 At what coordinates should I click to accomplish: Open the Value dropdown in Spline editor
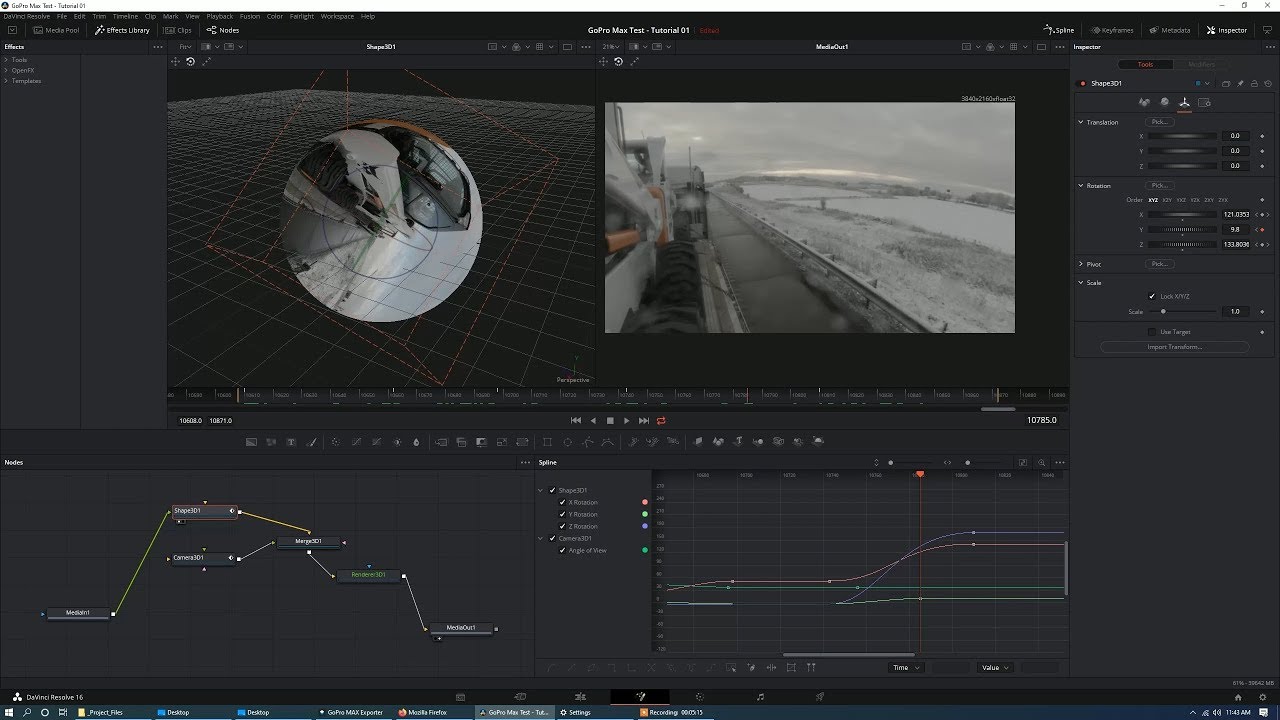(x=996, y=667)
